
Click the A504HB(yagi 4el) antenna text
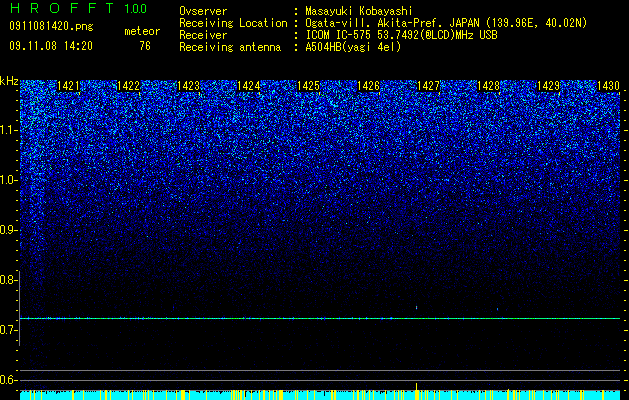pyautogui.click(x=353, y=47)
